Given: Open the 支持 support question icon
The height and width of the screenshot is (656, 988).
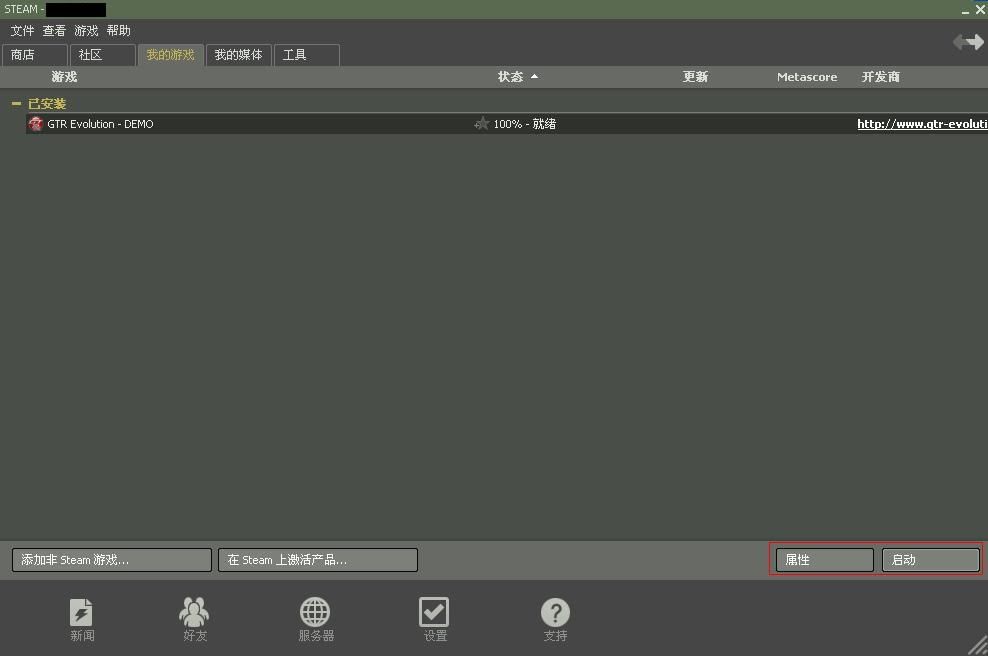Looking at the screenshot, I should (x=555, y=612).
